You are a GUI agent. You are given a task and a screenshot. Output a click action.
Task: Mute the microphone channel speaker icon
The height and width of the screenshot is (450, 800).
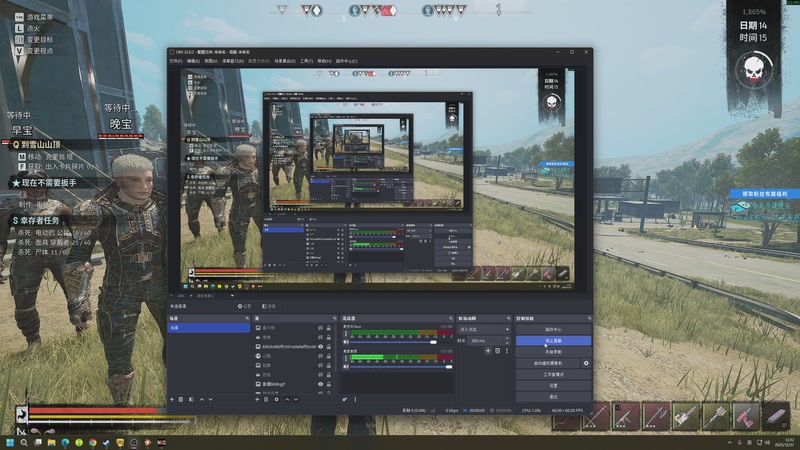tap(346, 342)
